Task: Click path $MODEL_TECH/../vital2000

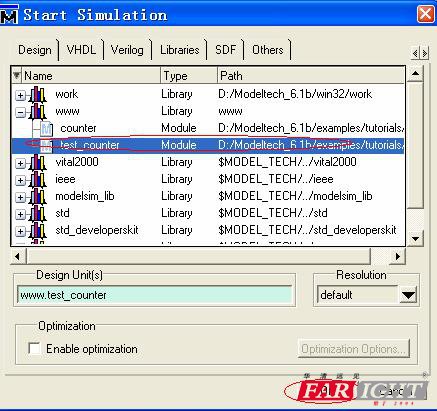Action: tap(287, 162)
